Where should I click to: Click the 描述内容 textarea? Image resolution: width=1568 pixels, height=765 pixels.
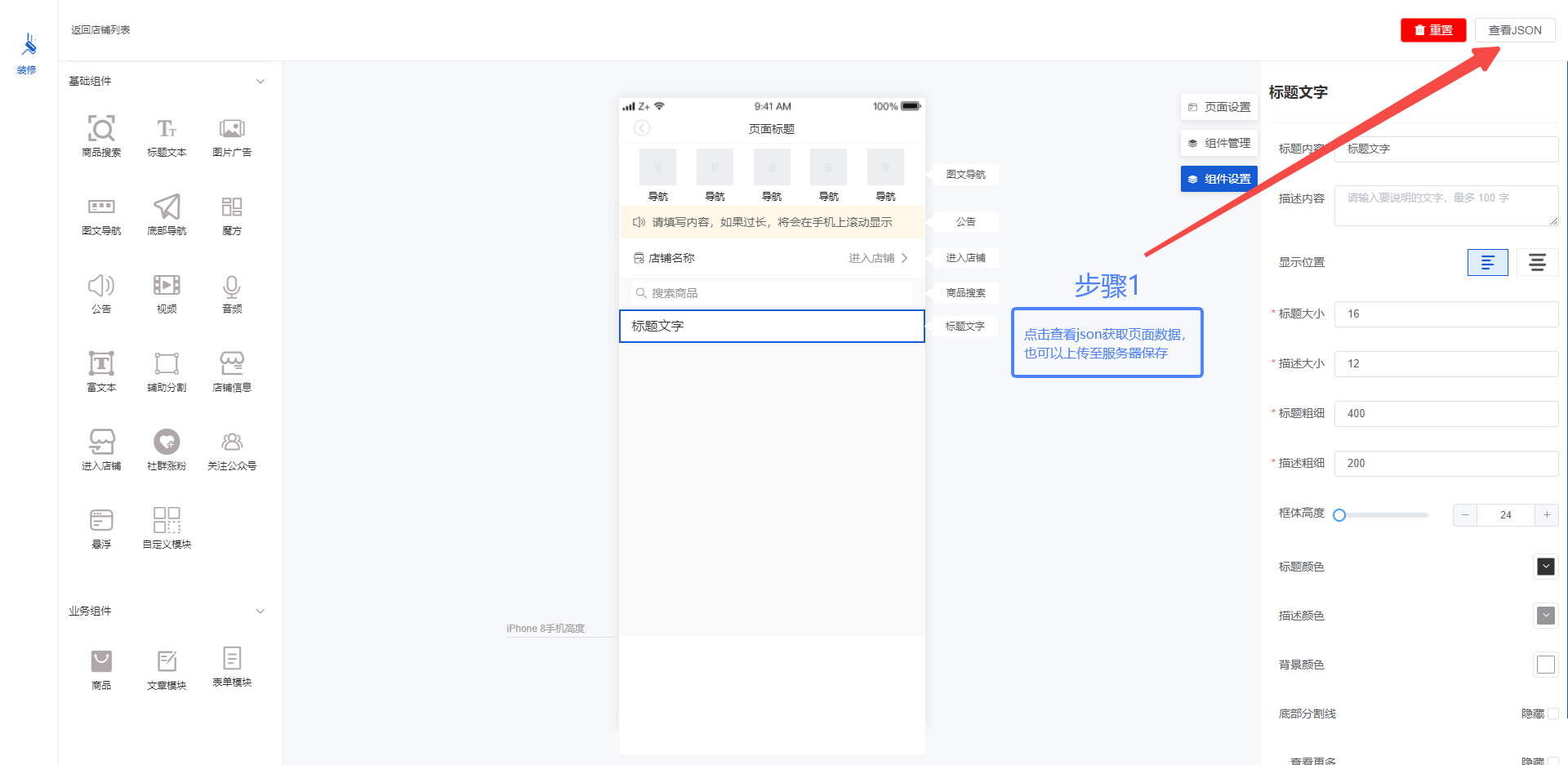click(x=1446, y=206)
